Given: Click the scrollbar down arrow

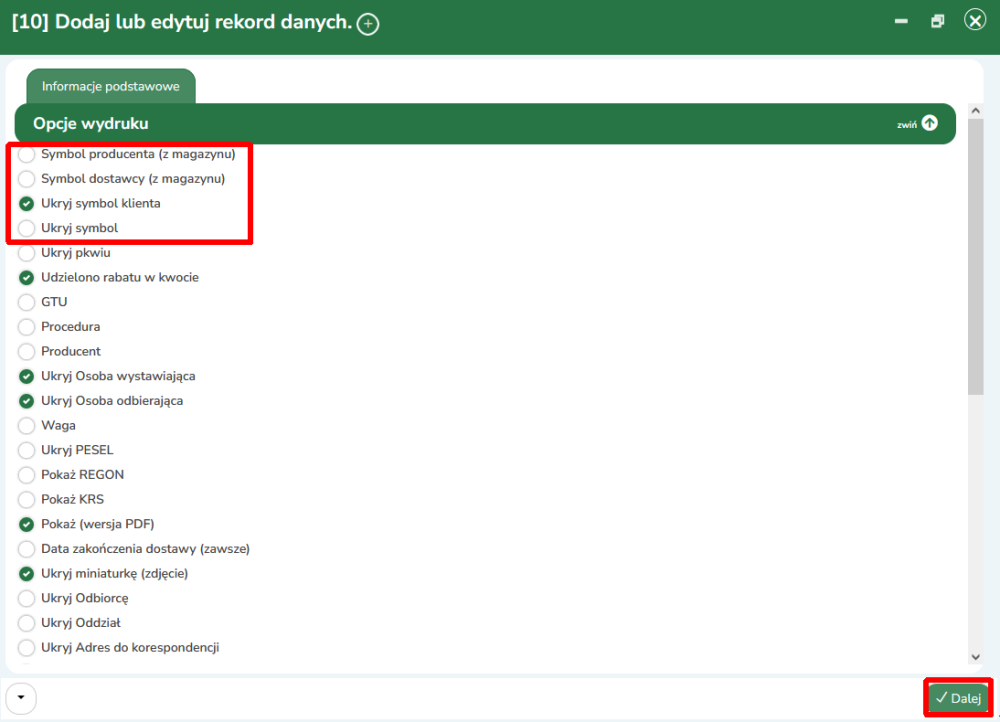Looking at the screenshot, I should tap(976, 657).
